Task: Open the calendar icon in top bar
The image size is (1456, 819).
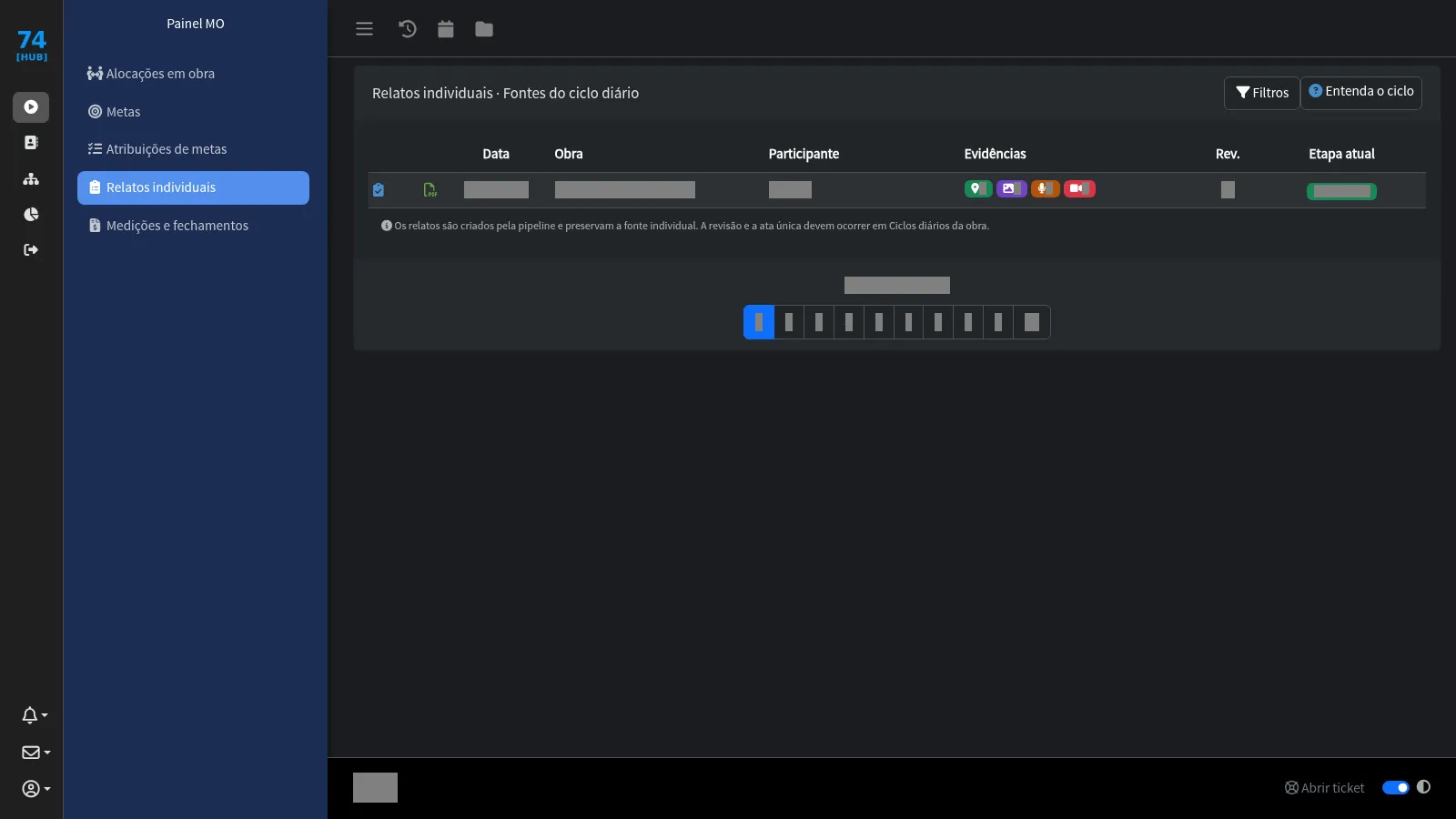Action: tap(445, 29)
